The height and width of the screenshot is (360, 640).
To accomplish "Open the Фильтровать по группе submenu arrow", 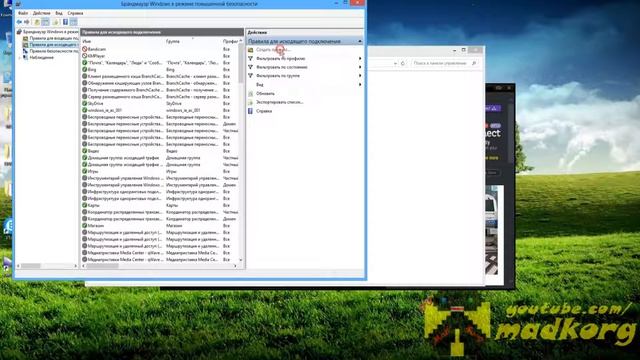I will [x=360, y=76].
